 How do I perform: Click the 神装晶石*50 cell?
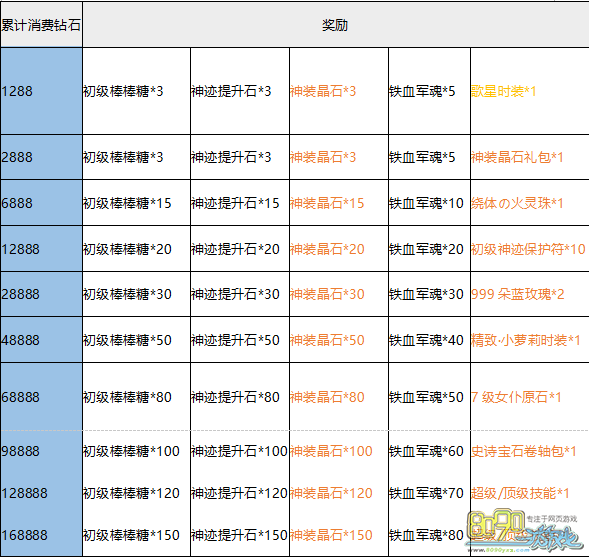tap(339, 340)
